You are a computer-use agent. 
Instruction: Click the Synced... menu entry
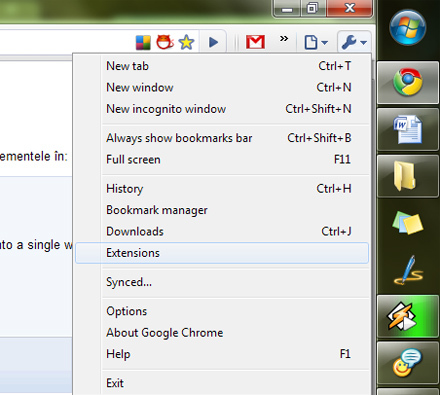point(222,282)
